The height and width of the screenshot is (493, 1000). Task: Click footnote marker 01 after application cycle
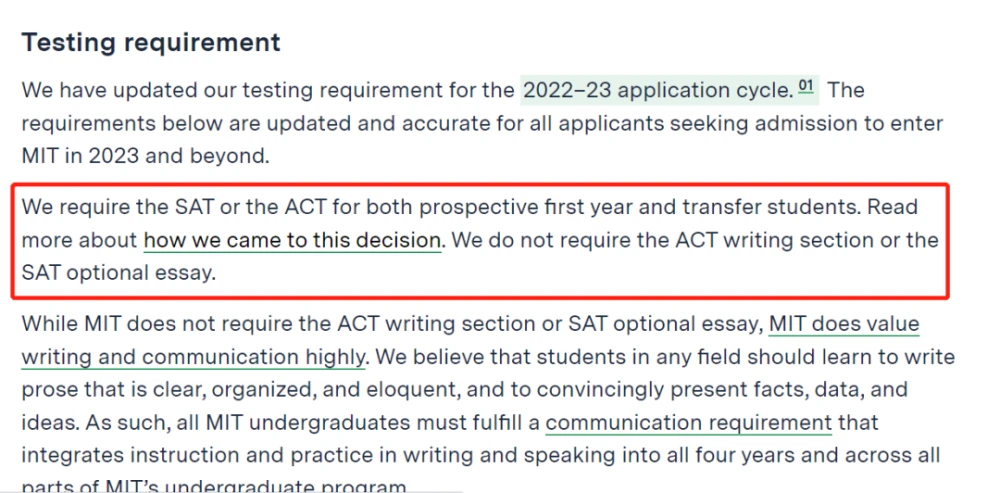[x=806, y=85]
